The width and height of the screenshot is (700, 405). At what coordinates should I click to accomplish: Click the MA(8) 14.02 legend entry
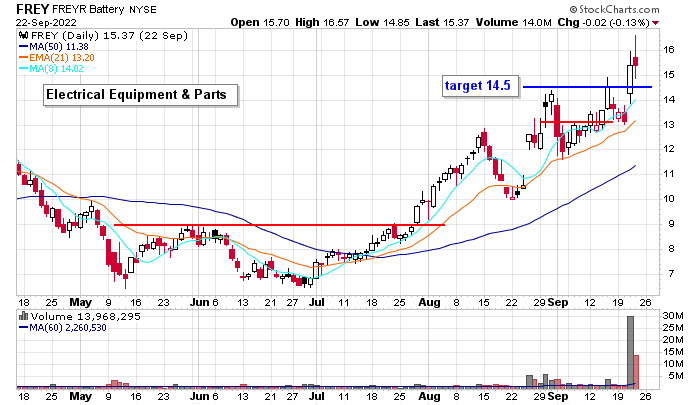51,68
